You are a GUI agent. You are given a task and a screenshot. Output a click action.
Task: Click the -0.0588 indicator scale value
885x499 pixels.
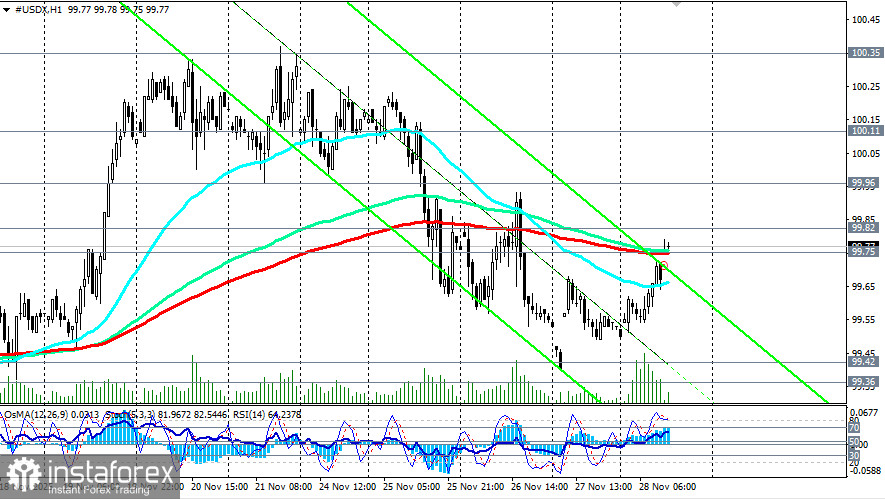pos(865,470)
